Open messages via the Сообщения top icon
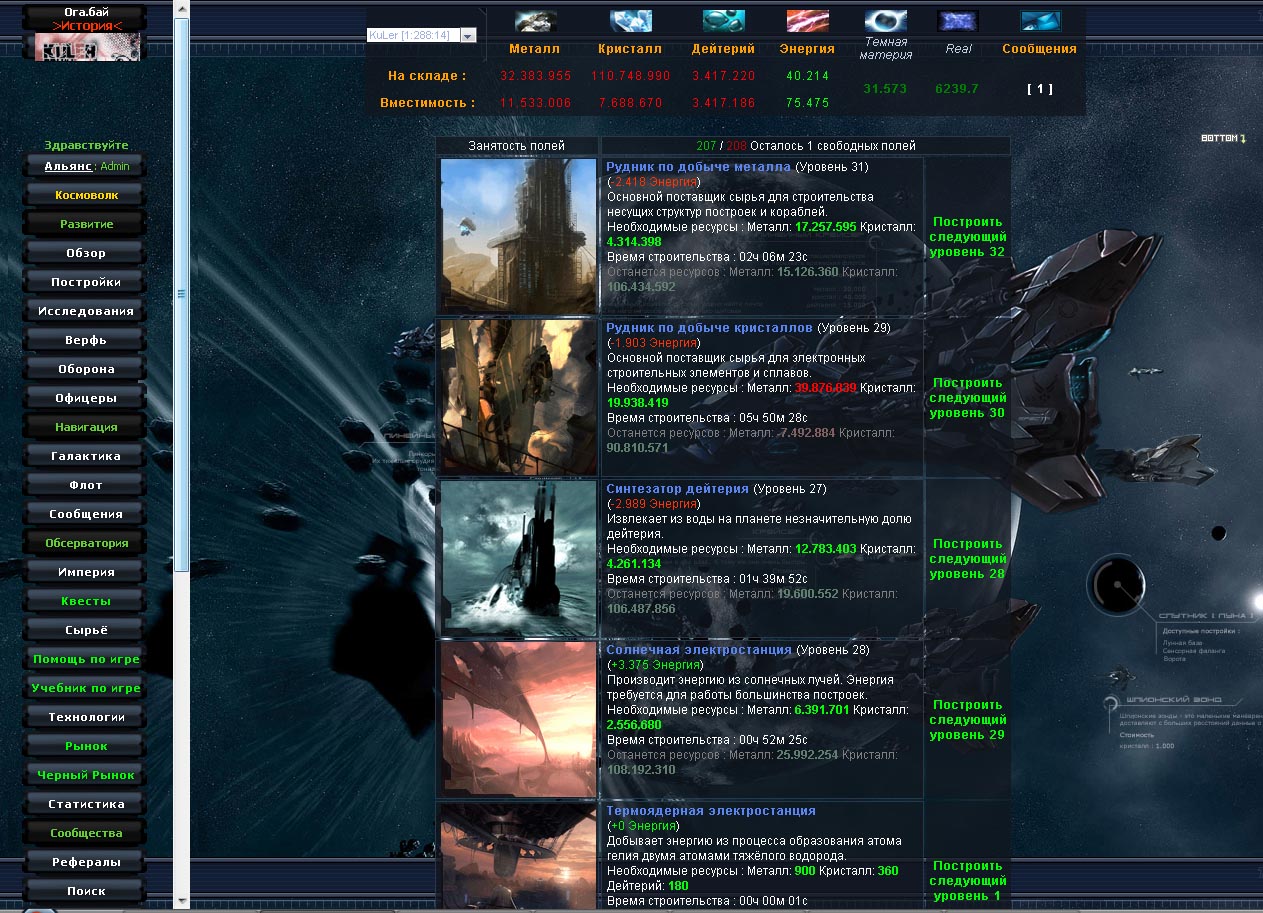Image resolution: width=1263 pixels, height=913 pixels. pyautogui.click(x=1040, y=21)
